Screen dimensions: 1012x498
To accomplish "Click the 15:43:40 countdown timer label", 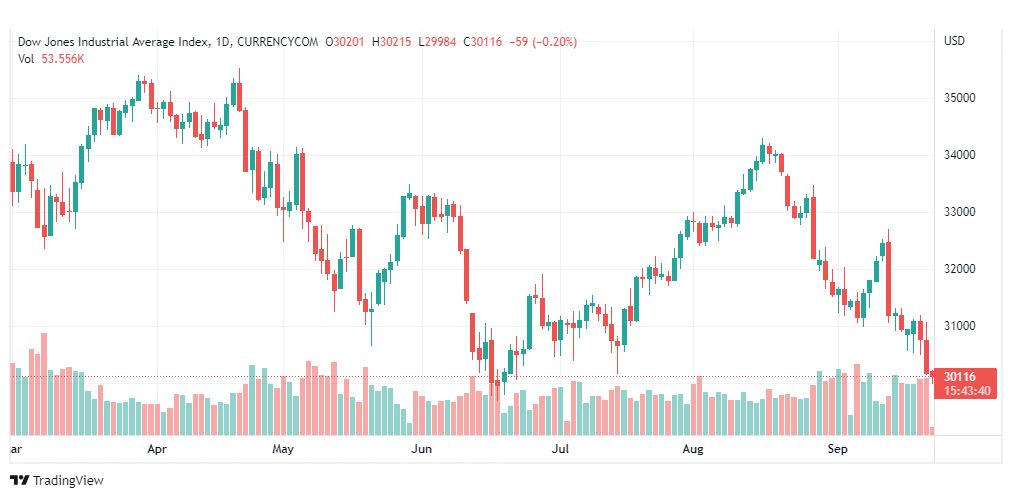I will coord(966,390).
